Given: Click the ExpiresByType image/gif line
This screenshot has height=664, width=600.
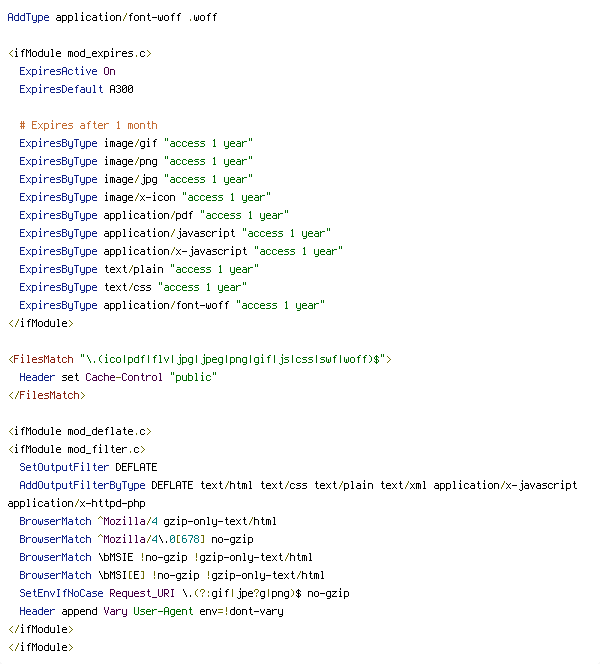Looking at the screenshot, I should 136,144.
